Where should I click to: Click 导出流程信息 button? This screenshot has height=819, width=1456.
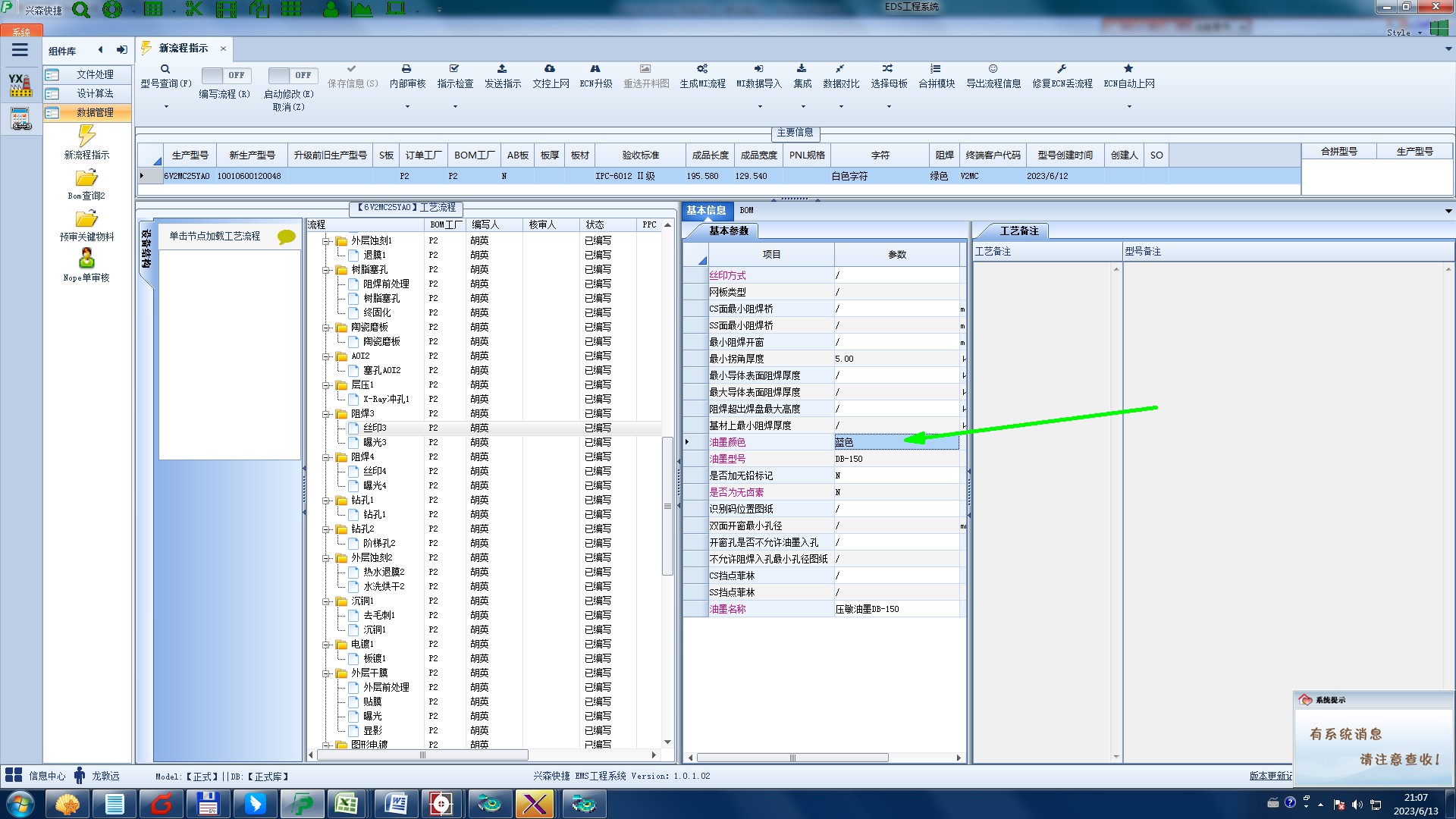tap(993, 83)
